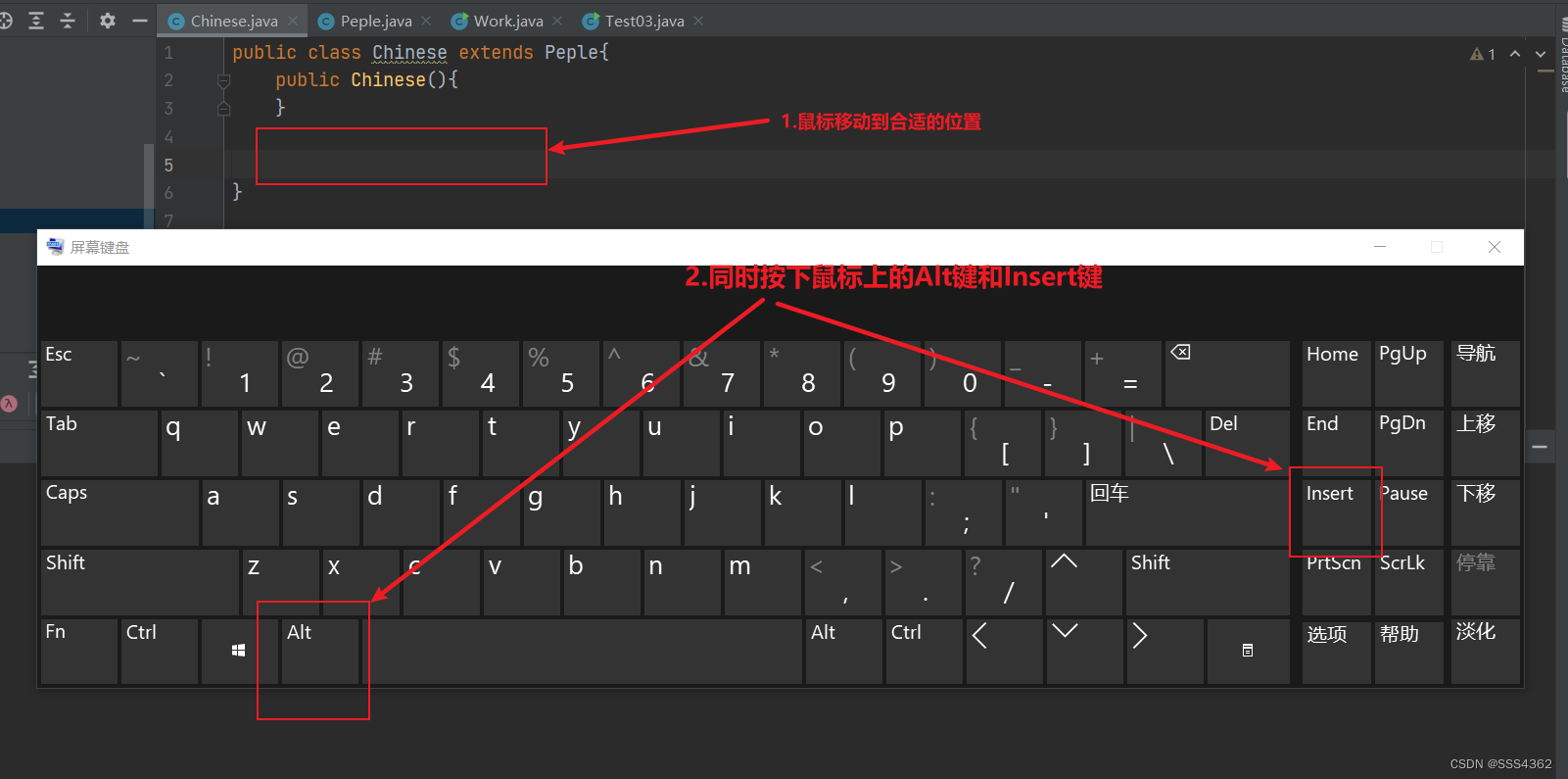Toggle the ScrLk key
1568x779 pixels.
1409,582
